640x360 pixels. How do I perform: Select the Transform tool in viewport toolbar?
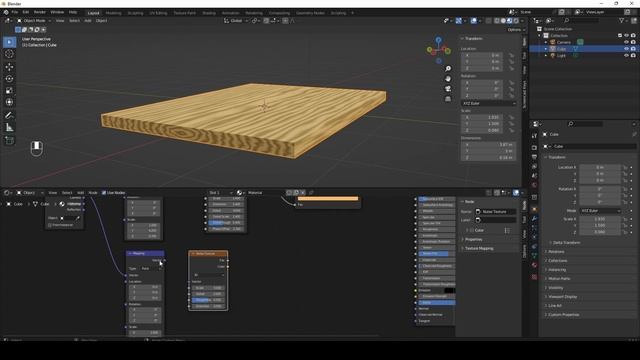9,102
